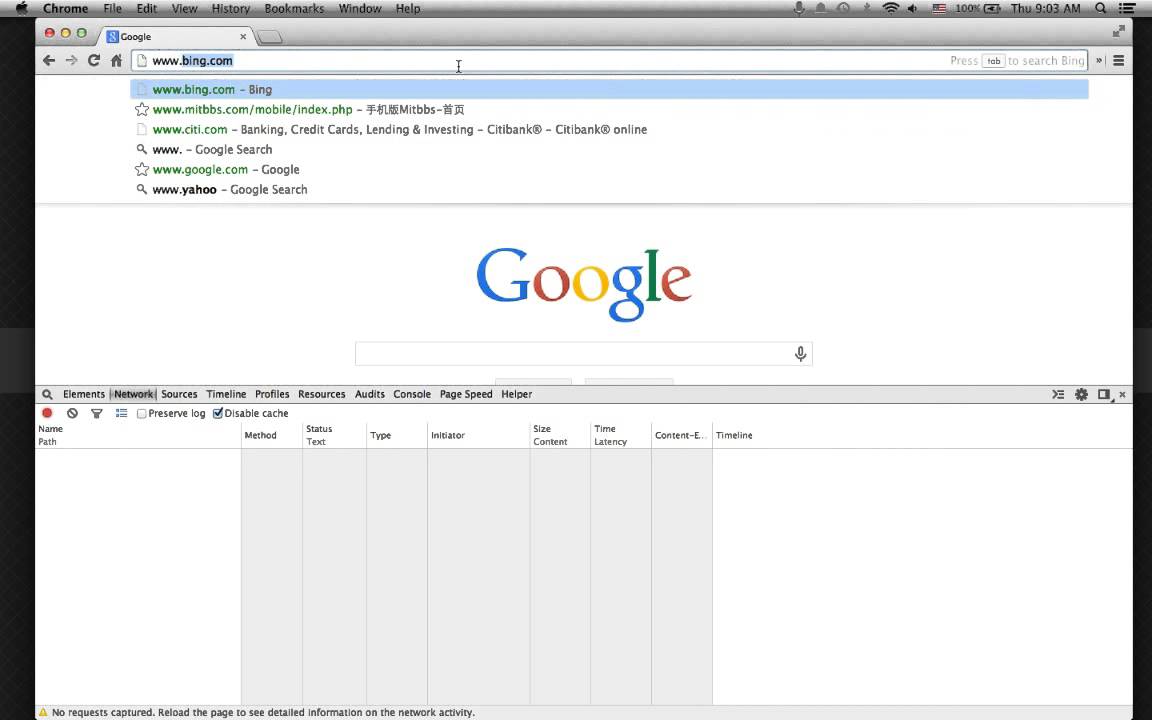Click the Google favicon on the tab
This screenshot has height=720, width=1152.
112,36
